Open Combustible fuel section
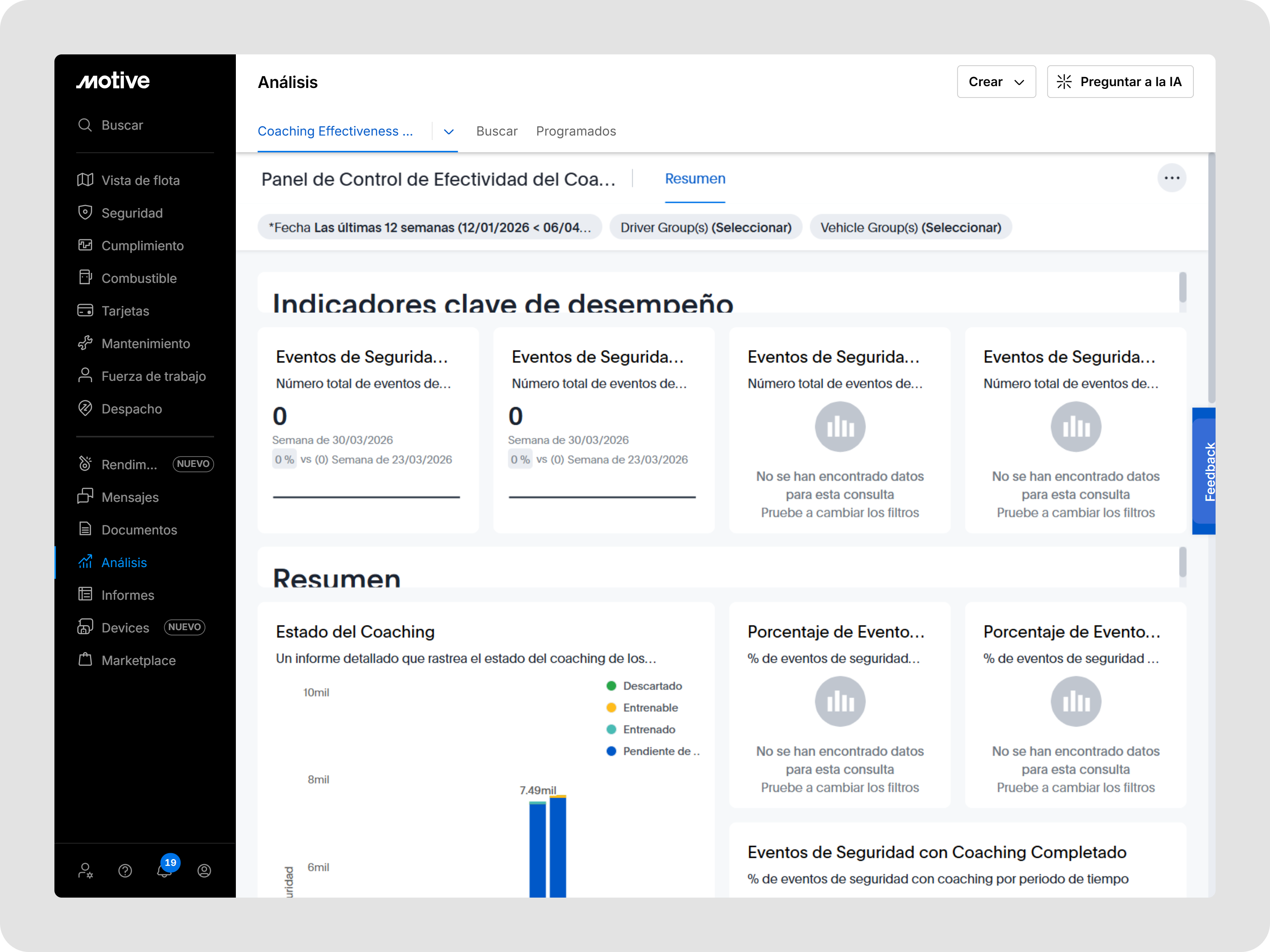This screenshot has width=1270, height=952. tap(138, 278)
